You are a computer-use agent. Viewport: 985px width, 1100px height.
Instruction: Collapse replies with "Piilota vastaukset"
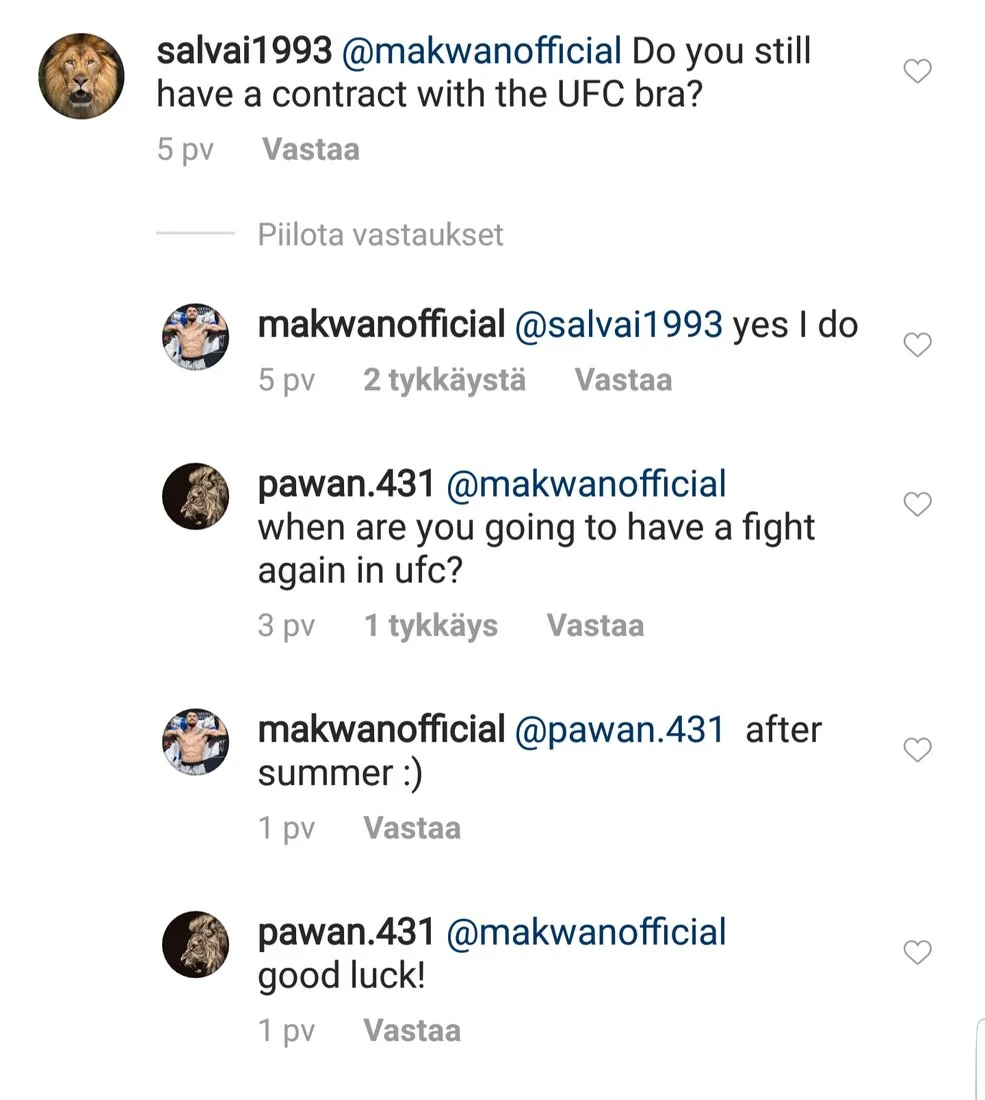380,235
